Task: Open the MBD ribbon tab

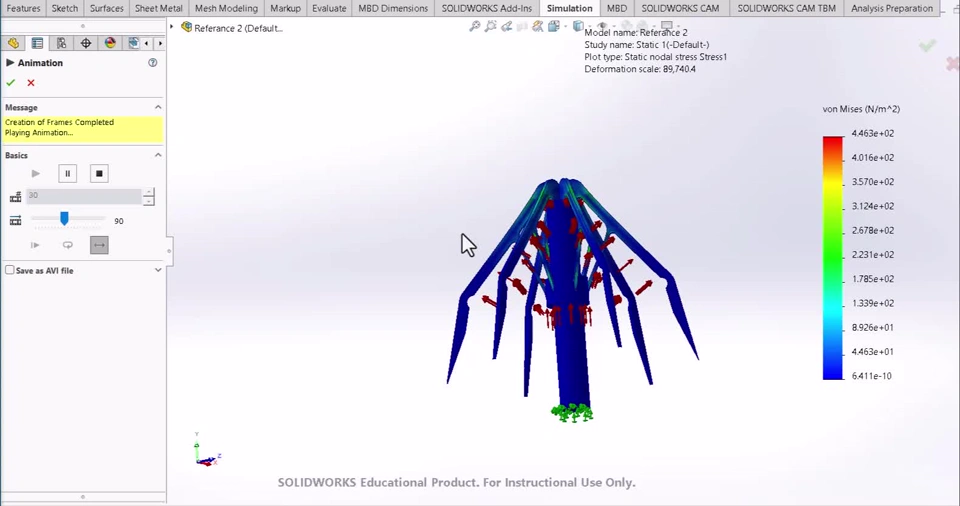Action: [x=617, y=8]
